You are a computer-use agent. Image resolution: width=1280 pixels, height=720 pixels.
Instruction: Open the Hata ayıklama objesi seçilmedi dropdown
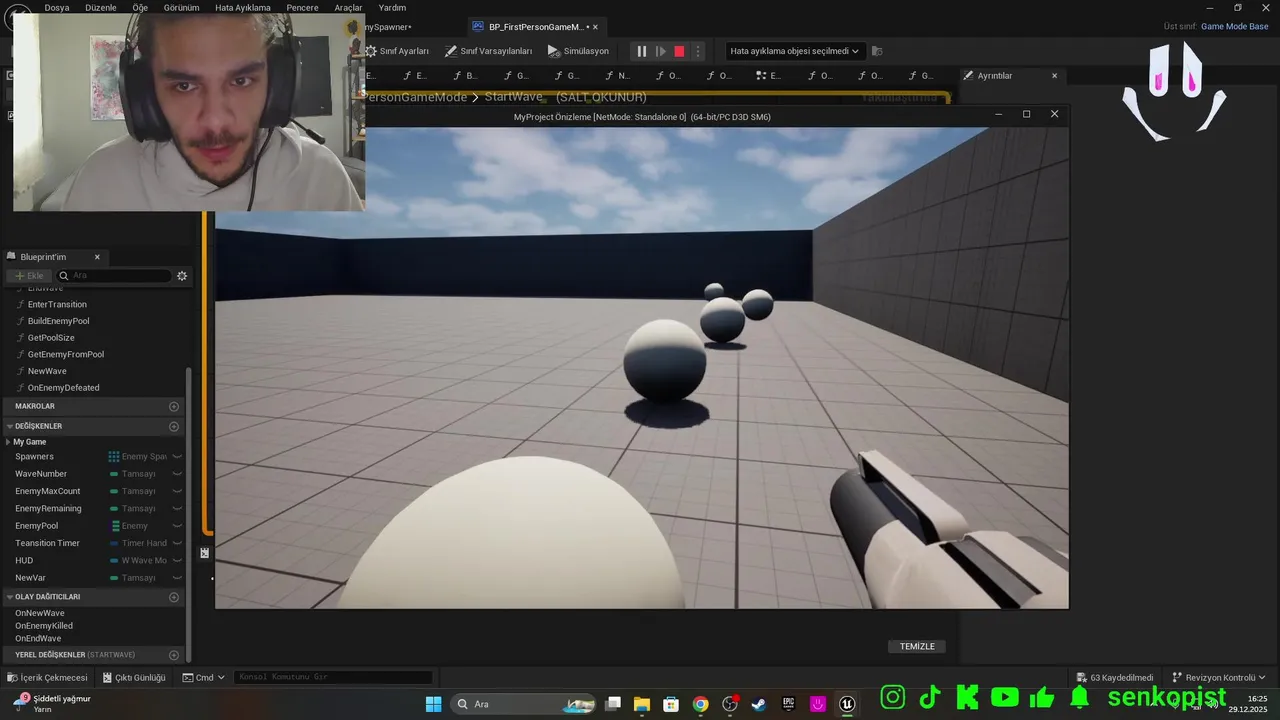pos(794,51)
